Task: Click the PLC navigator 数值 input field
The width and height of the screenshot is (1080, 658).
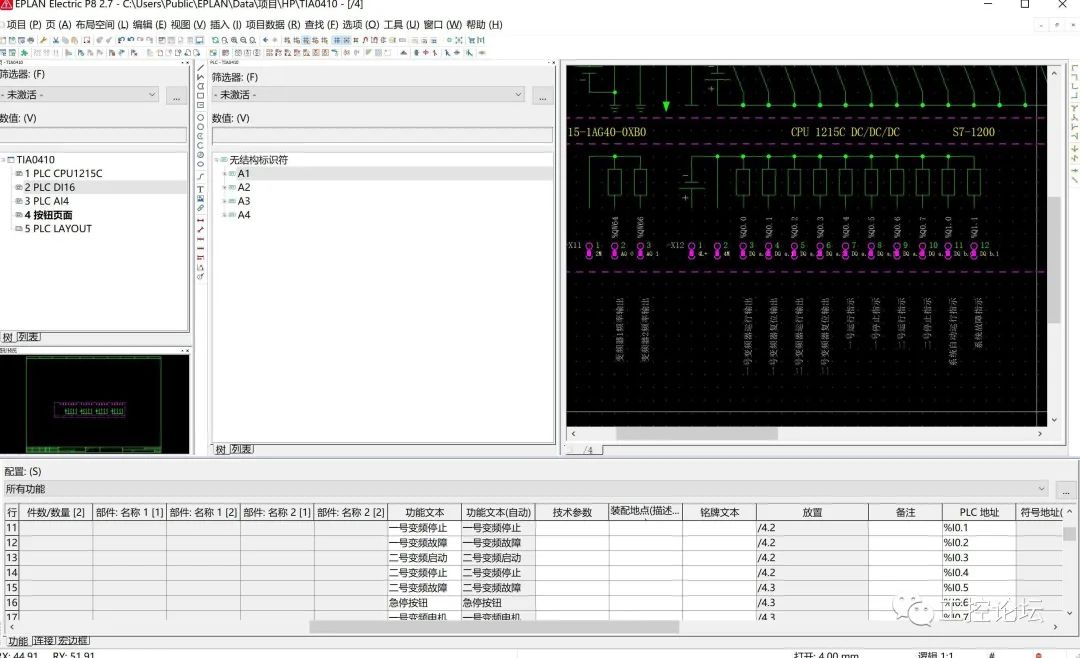Action: click(x=382, y=135)
